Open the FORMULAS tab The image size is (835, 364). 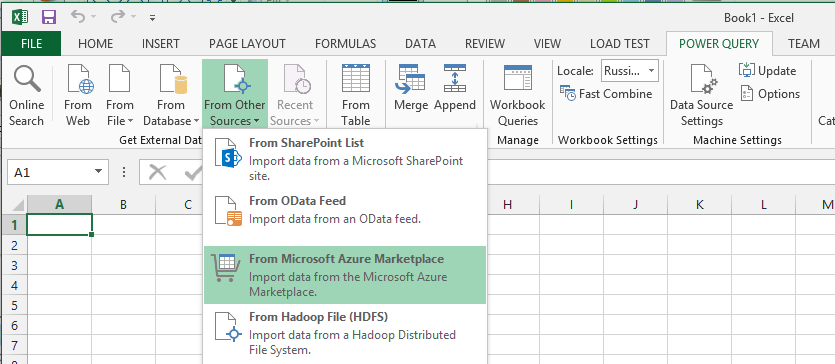(x=345, y=44)
